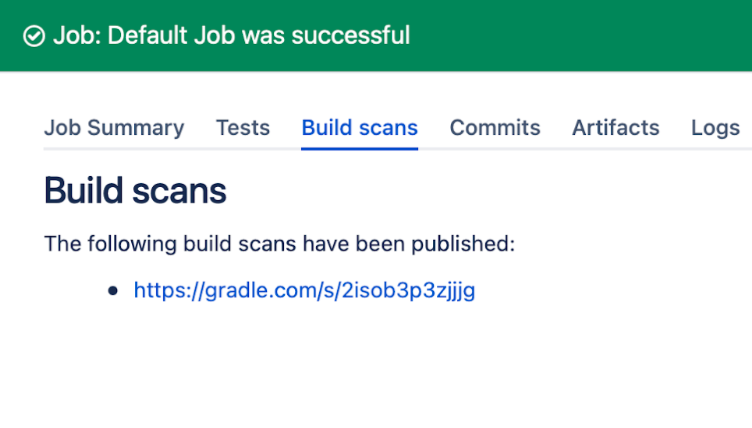Click the bullet point before the Gradle link
The image size is (752, 428).
click(113, 291)
